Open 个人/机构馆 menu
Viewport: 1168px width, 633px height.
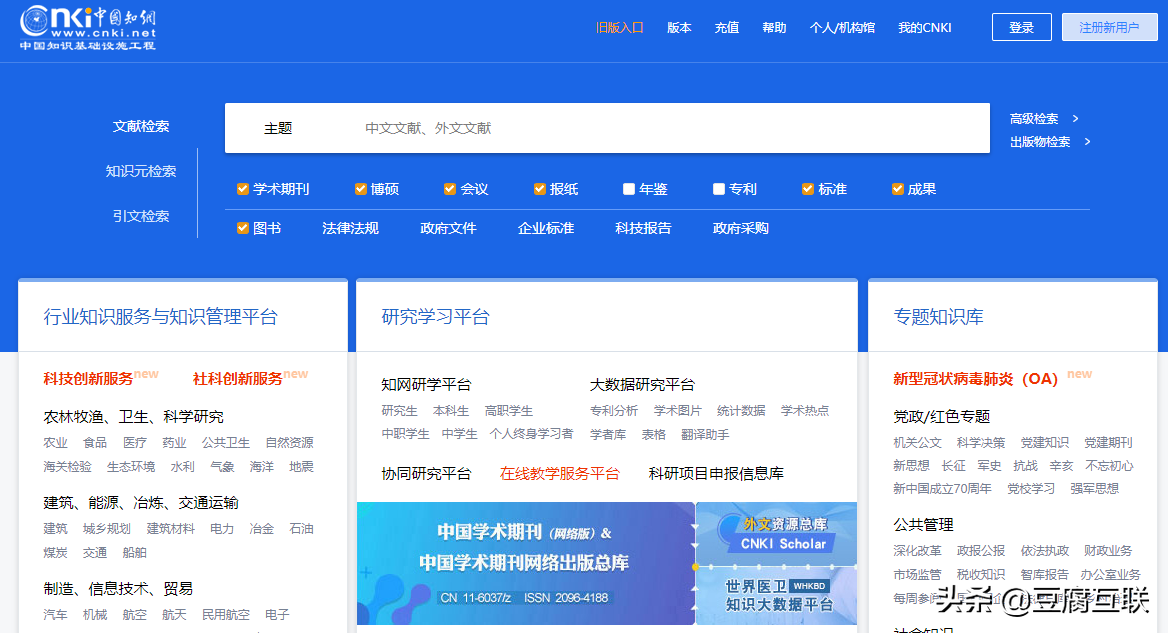coord(842,28)
